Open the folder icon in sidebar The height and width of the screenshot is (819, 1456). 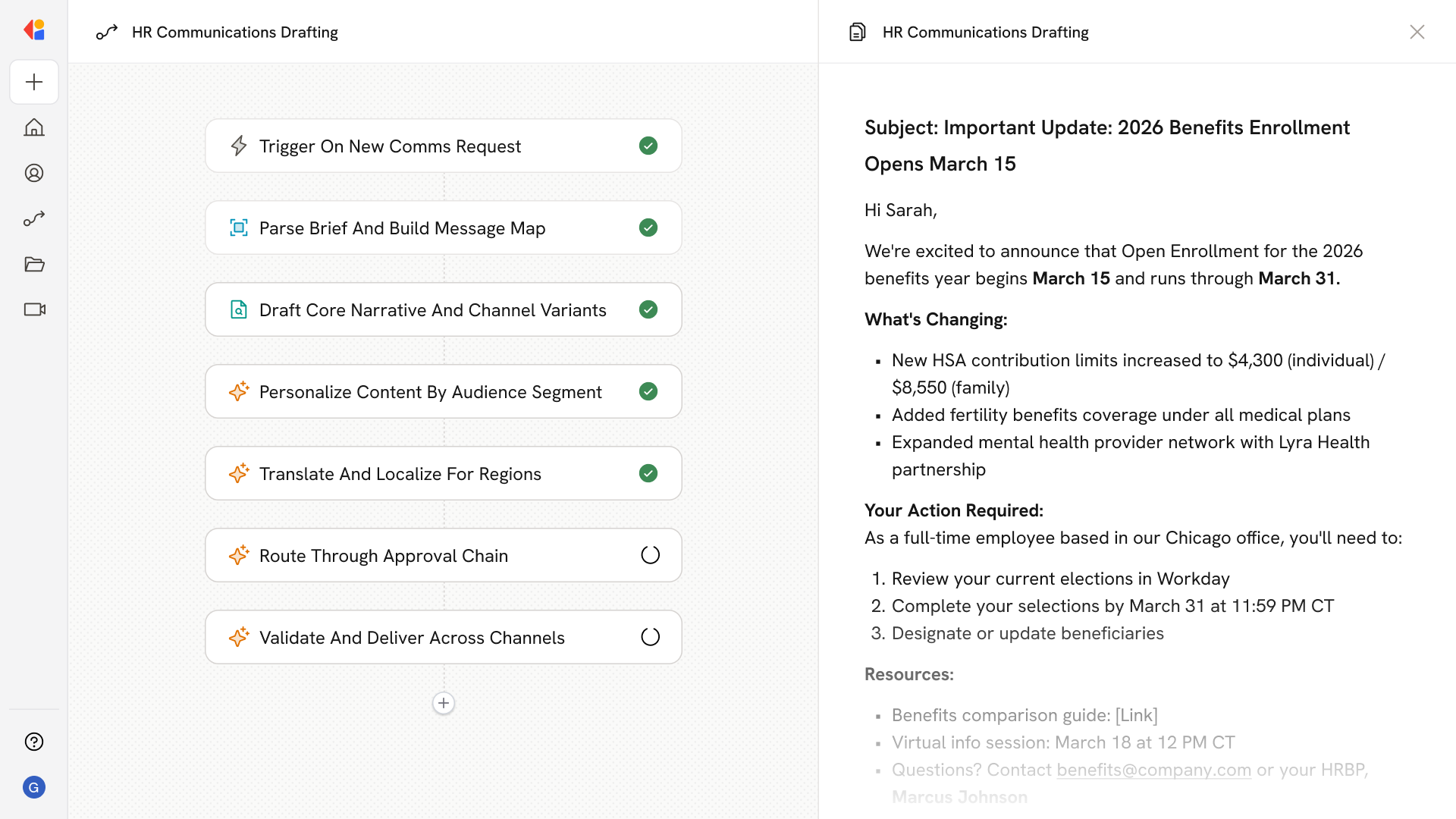[34, 264]
